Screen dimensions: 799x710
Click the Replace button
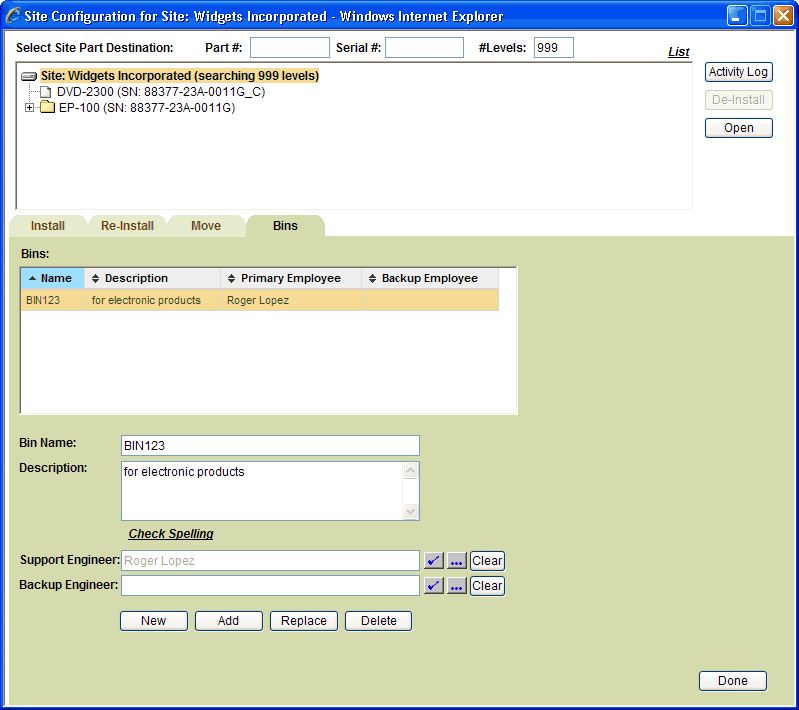click(304, 621)
